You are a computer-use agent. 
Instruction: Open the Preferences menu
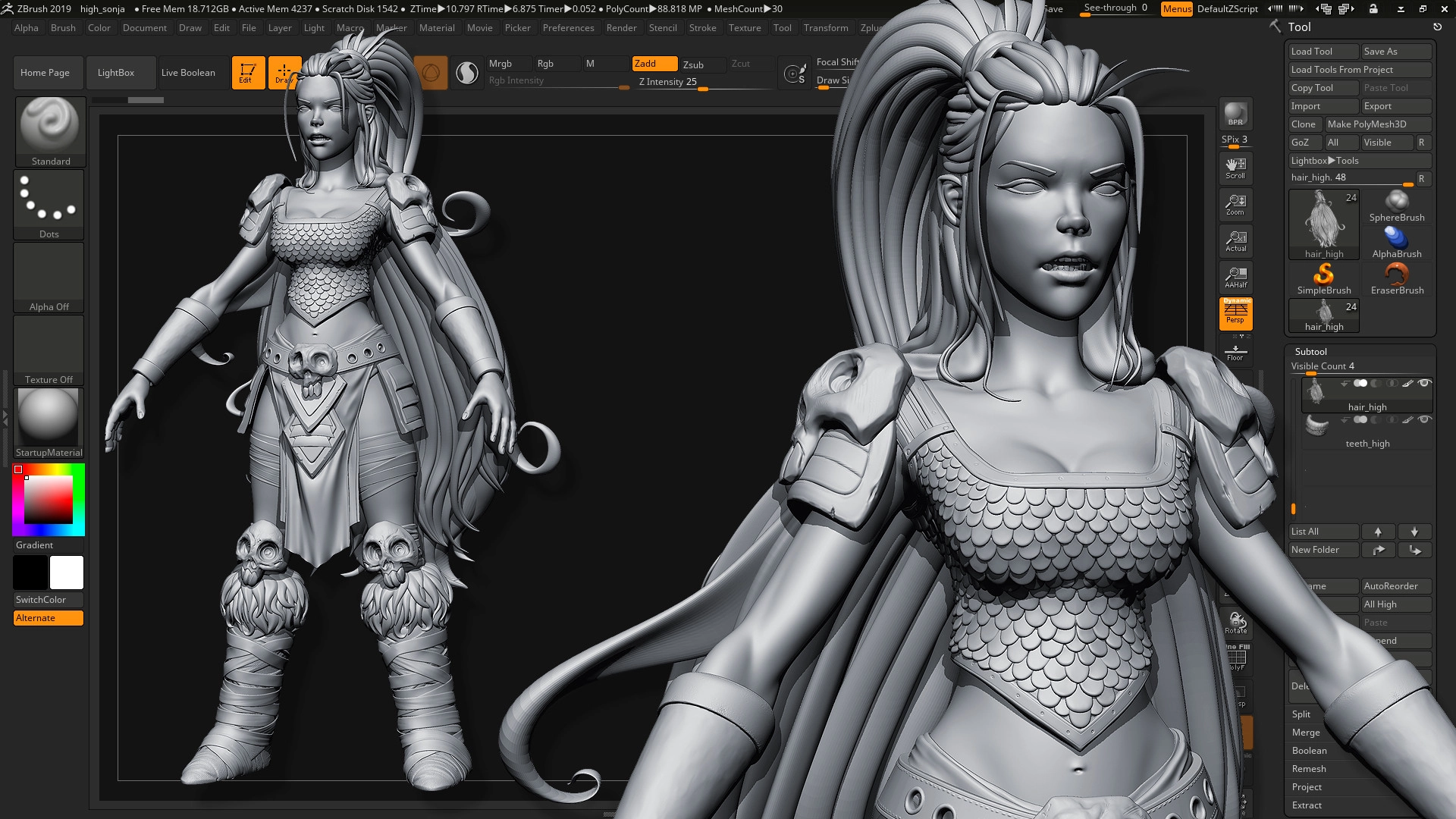(568, 28)
